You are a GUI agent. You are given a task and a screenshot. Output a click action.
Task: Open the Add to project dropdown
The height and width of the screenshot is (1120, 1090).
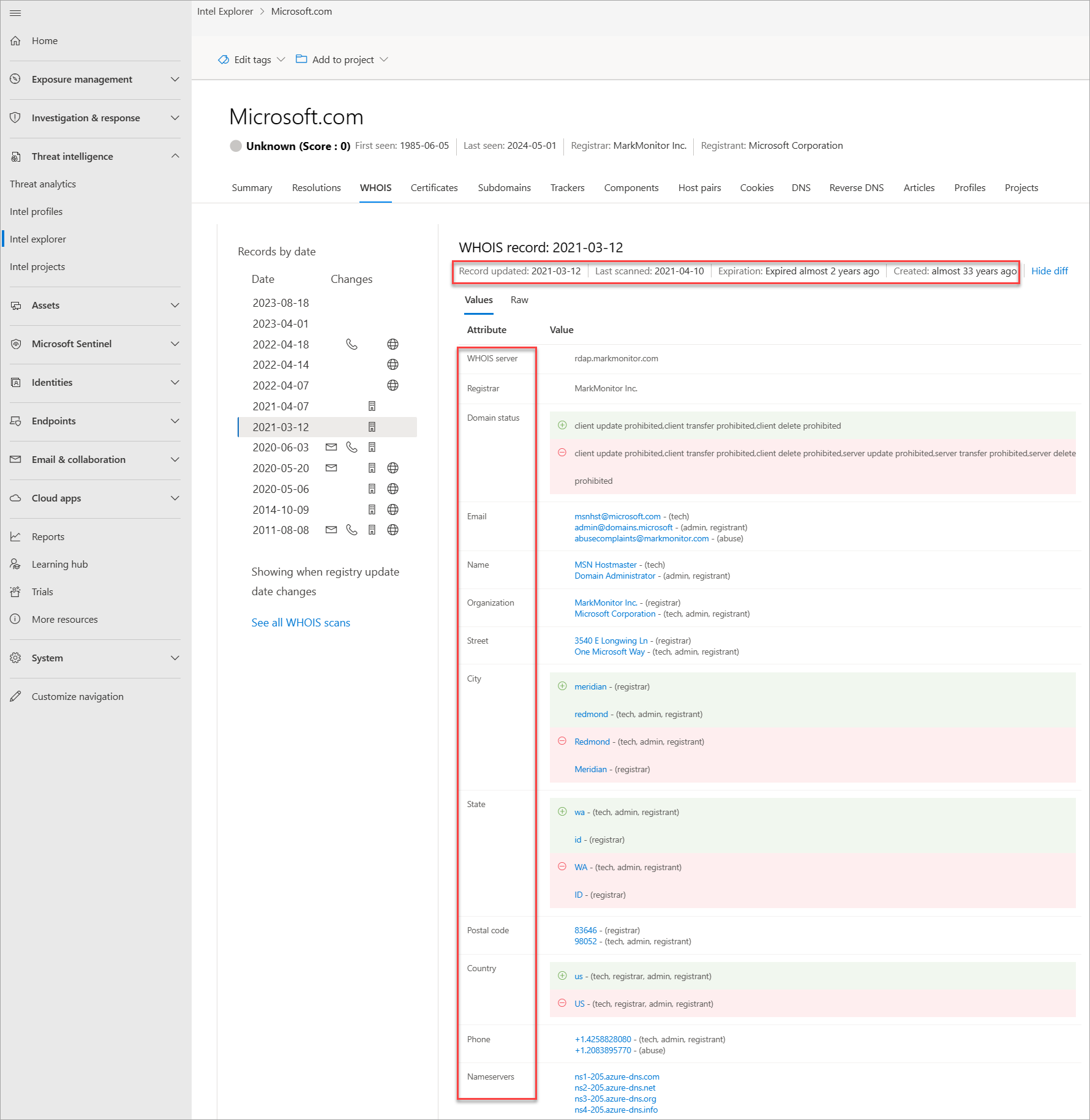(x=384, y=59)
